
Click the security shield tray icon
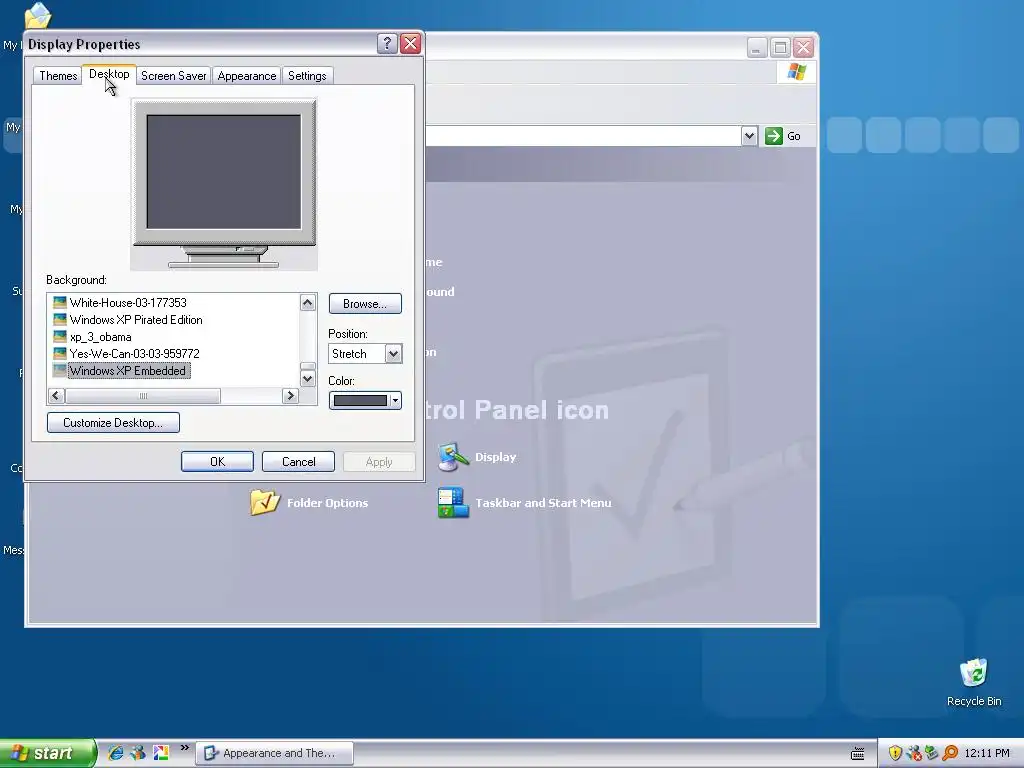point(895,753)
